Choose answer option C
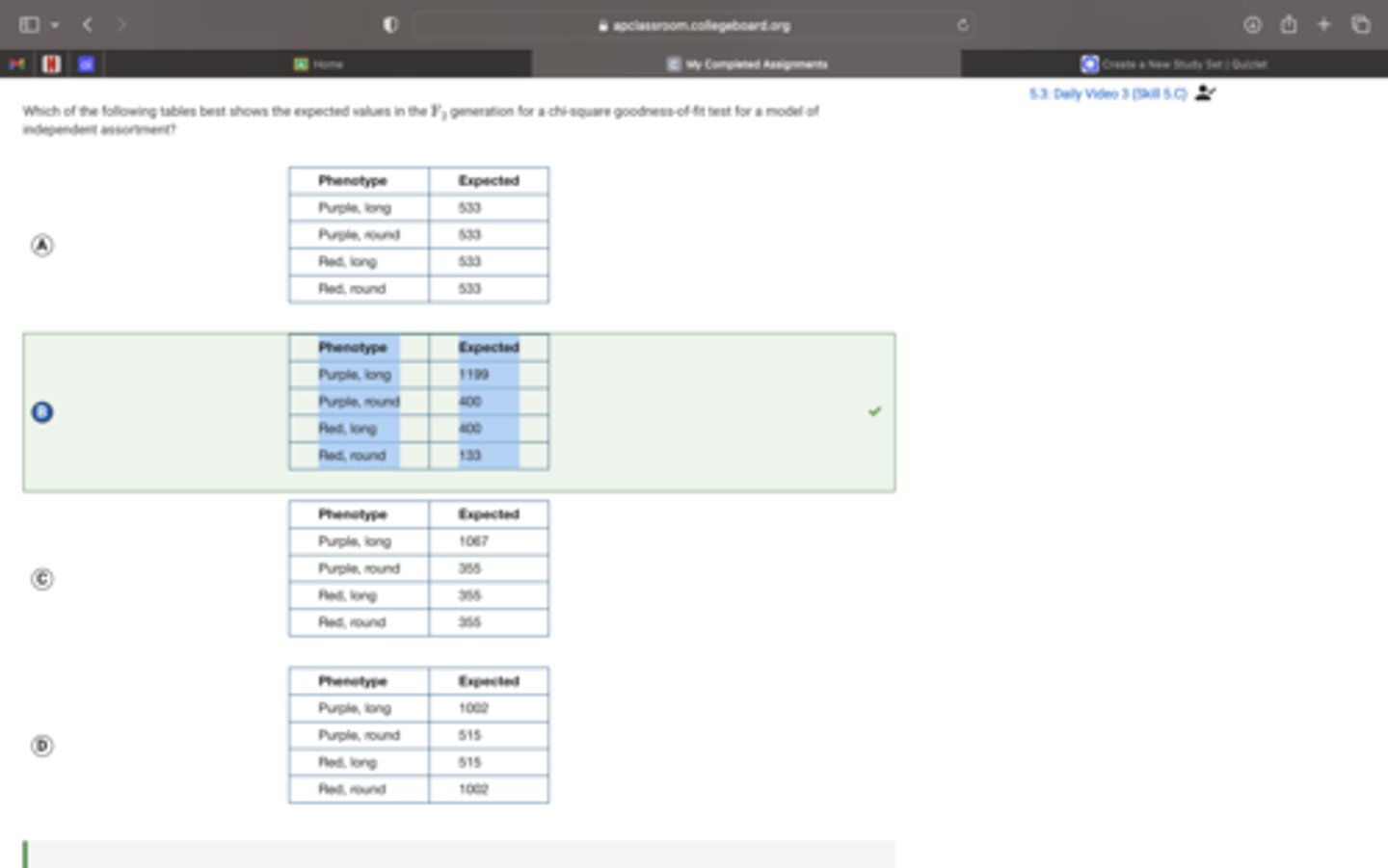The width and height of the screenshot is (1388, 868). pyautogui.click(x=42, y=579)
